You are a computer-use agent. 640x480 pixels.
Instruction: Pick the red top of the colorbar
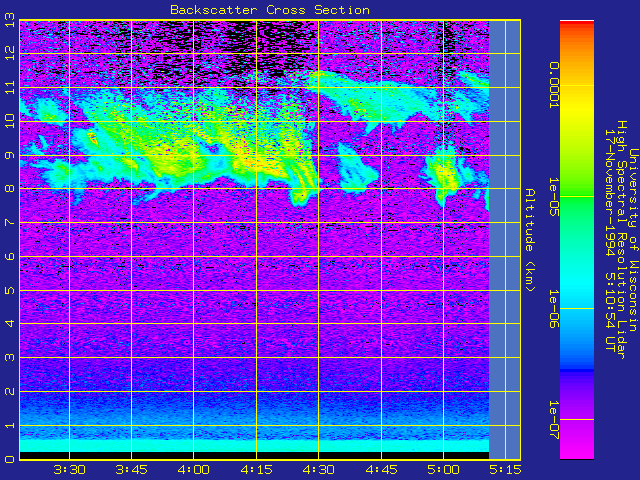pos(577,24)
